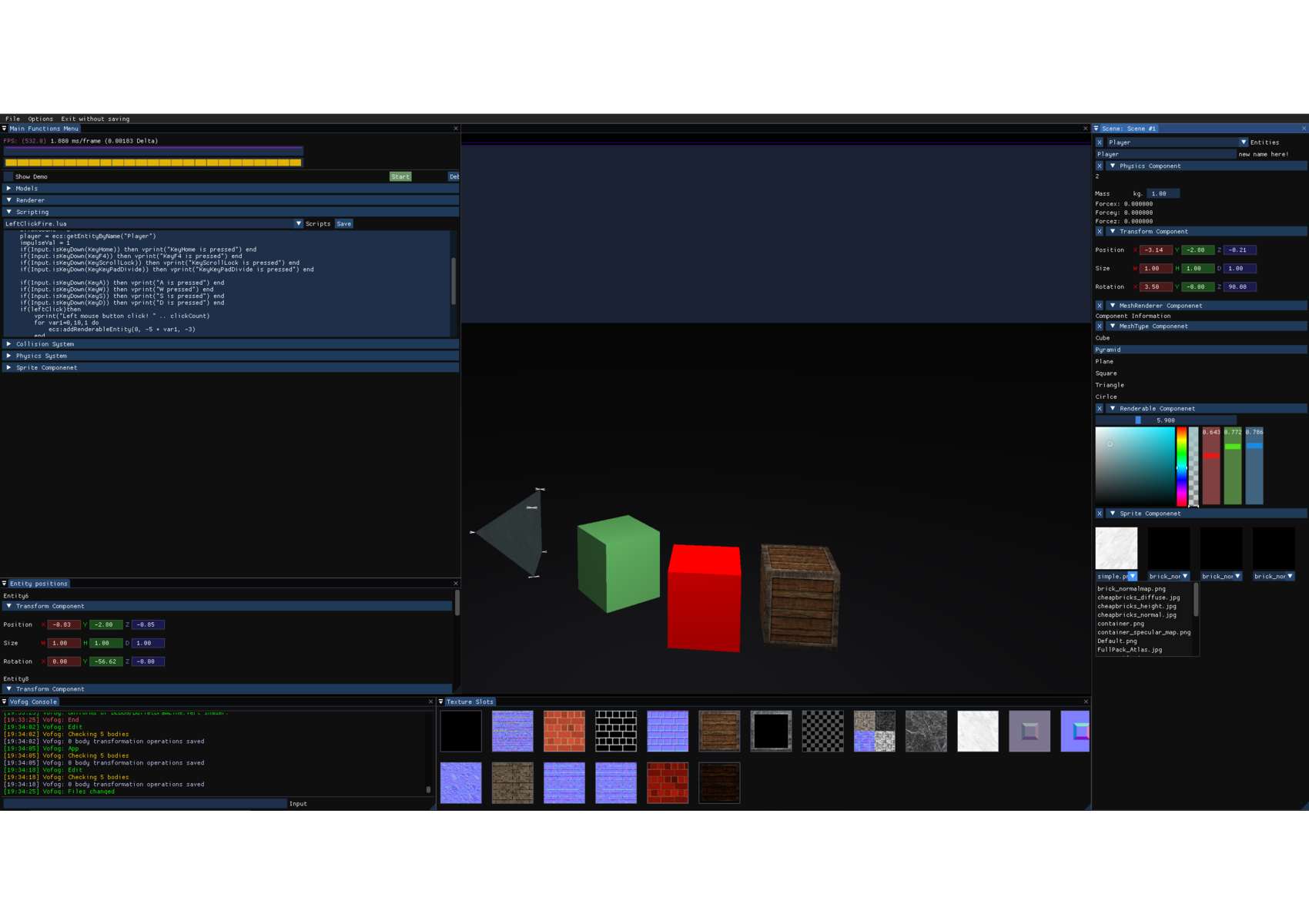Click the green Start button
This screenshot has width=1309, height=924.
point(400,177)
